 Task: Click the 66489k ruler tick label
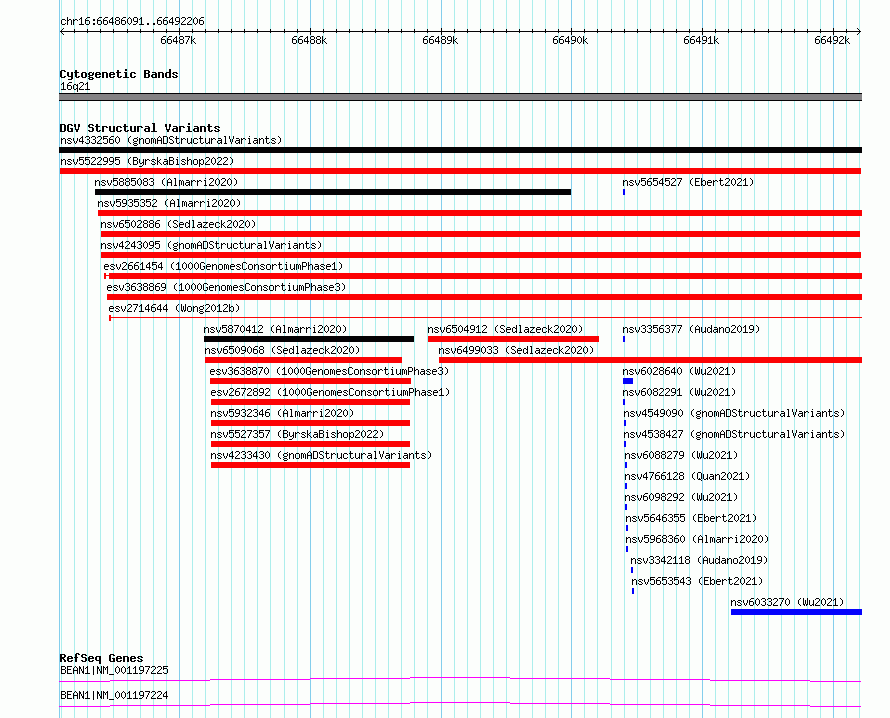point(440,40)
